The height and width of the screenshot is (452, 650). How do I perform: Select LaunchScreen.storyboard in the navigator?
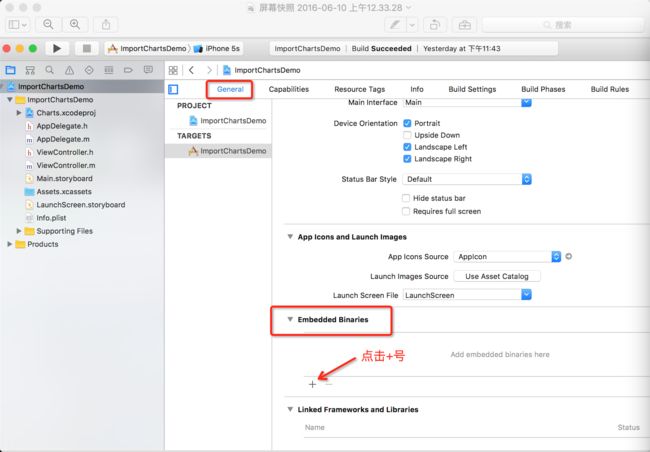tap(80, 205)
